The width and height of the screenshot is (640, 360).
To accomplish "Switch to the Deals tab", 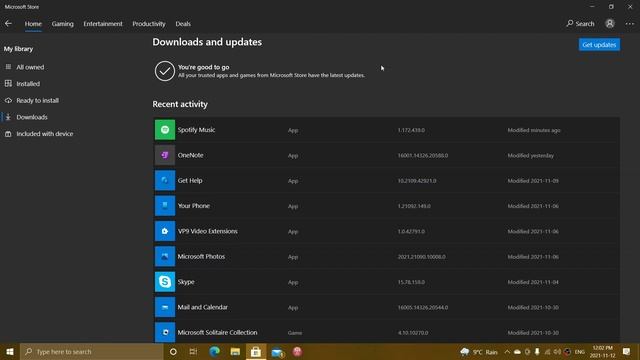I will point(183,24).
